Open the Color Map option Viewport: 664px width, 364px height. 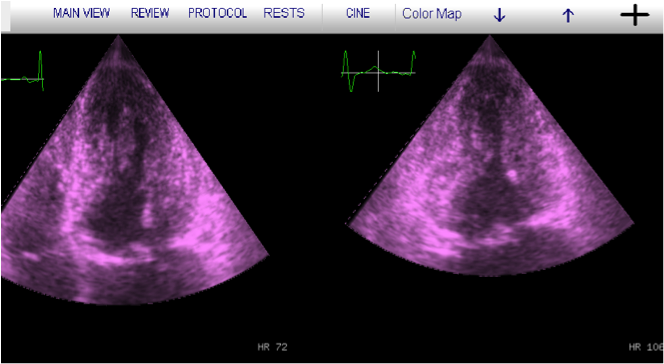coord(432,14)
